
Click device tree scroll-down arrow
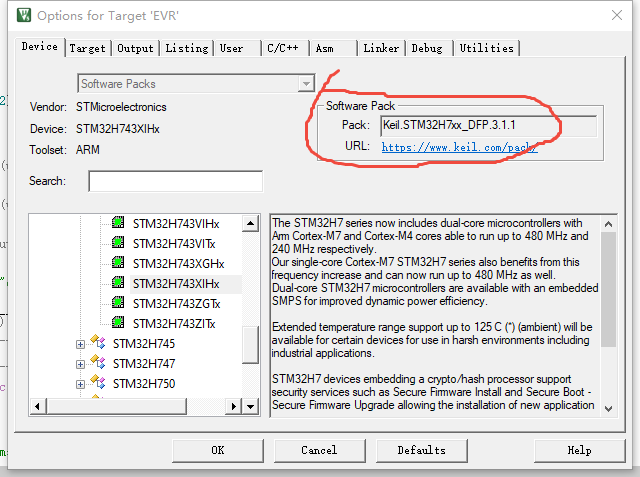pyautogui.click(x=250, y=406)
